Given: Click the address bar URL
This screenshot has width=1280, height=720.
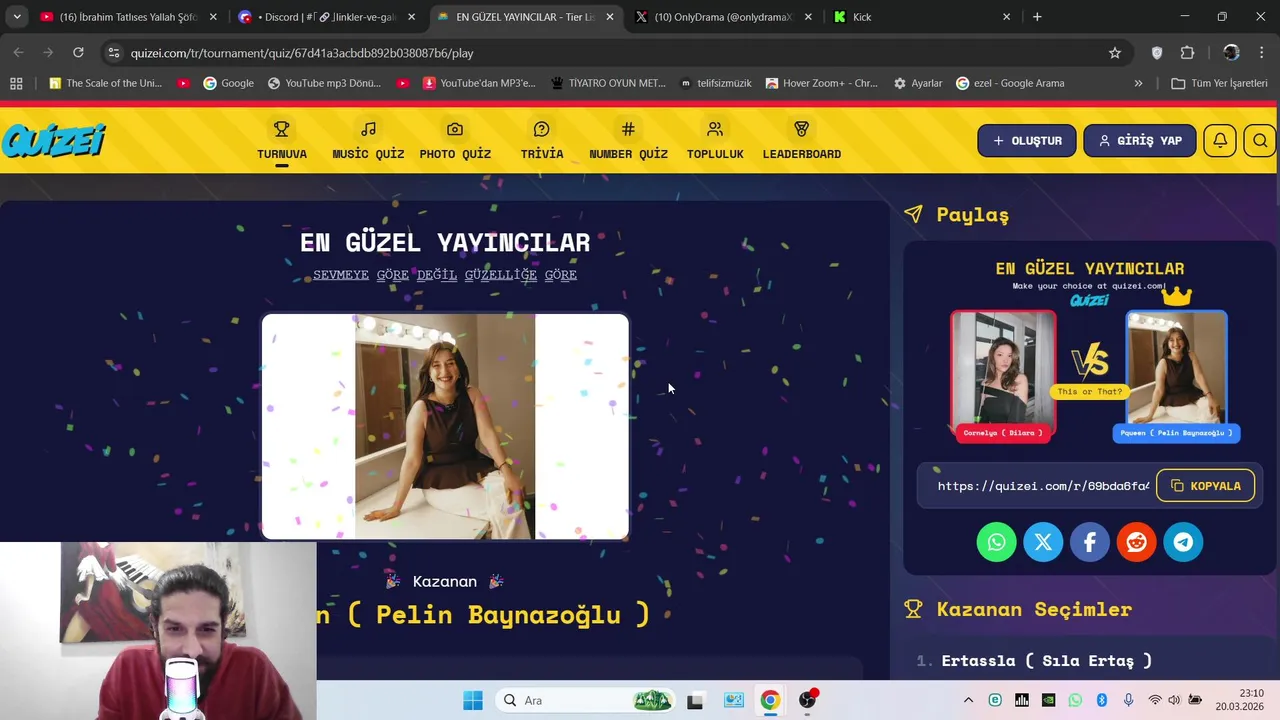Looking at the screenshot, I should coord(302,53).
